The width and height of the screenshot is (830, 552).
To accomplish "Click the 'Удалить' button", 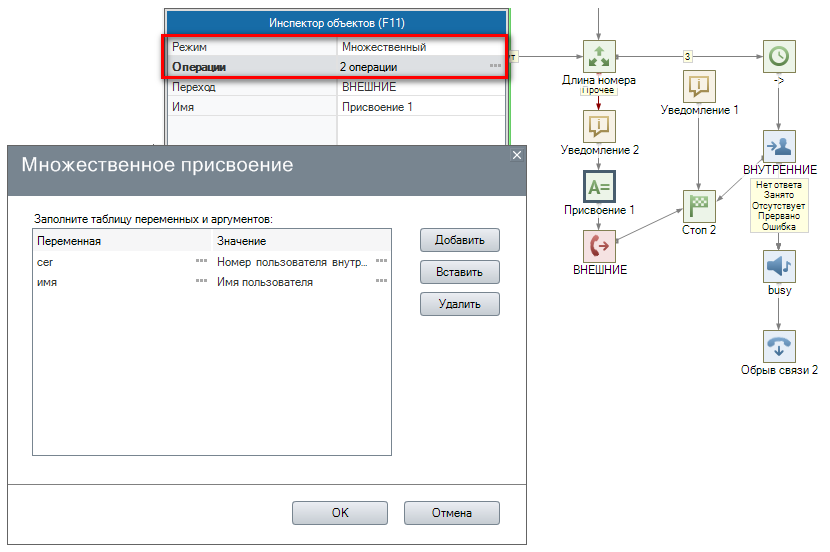I will click(x=459, y=304).
